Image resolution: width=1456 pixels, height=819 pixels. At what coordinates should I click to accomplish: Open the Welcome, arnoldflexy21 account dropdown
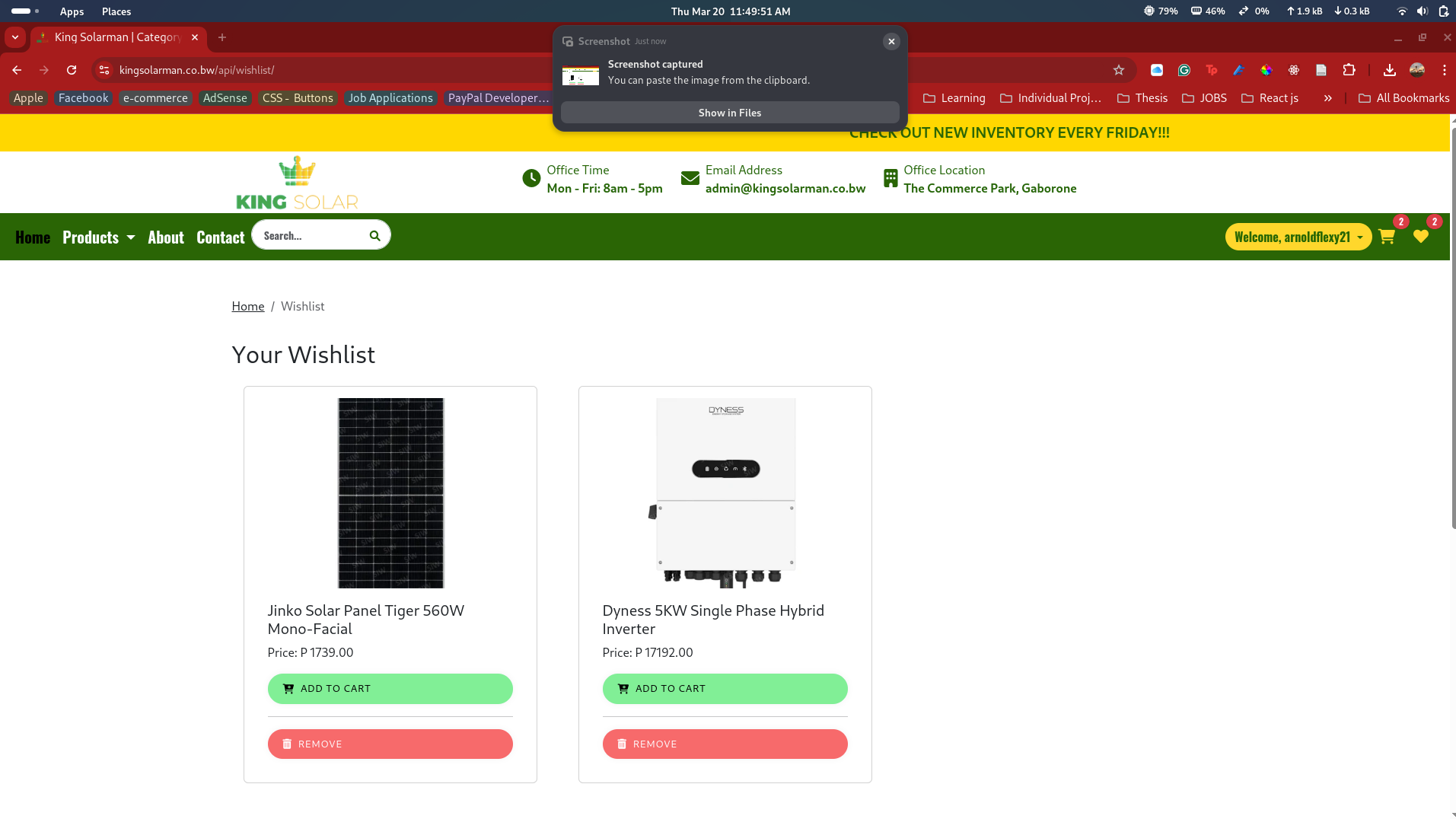(x=1298, y=237)
